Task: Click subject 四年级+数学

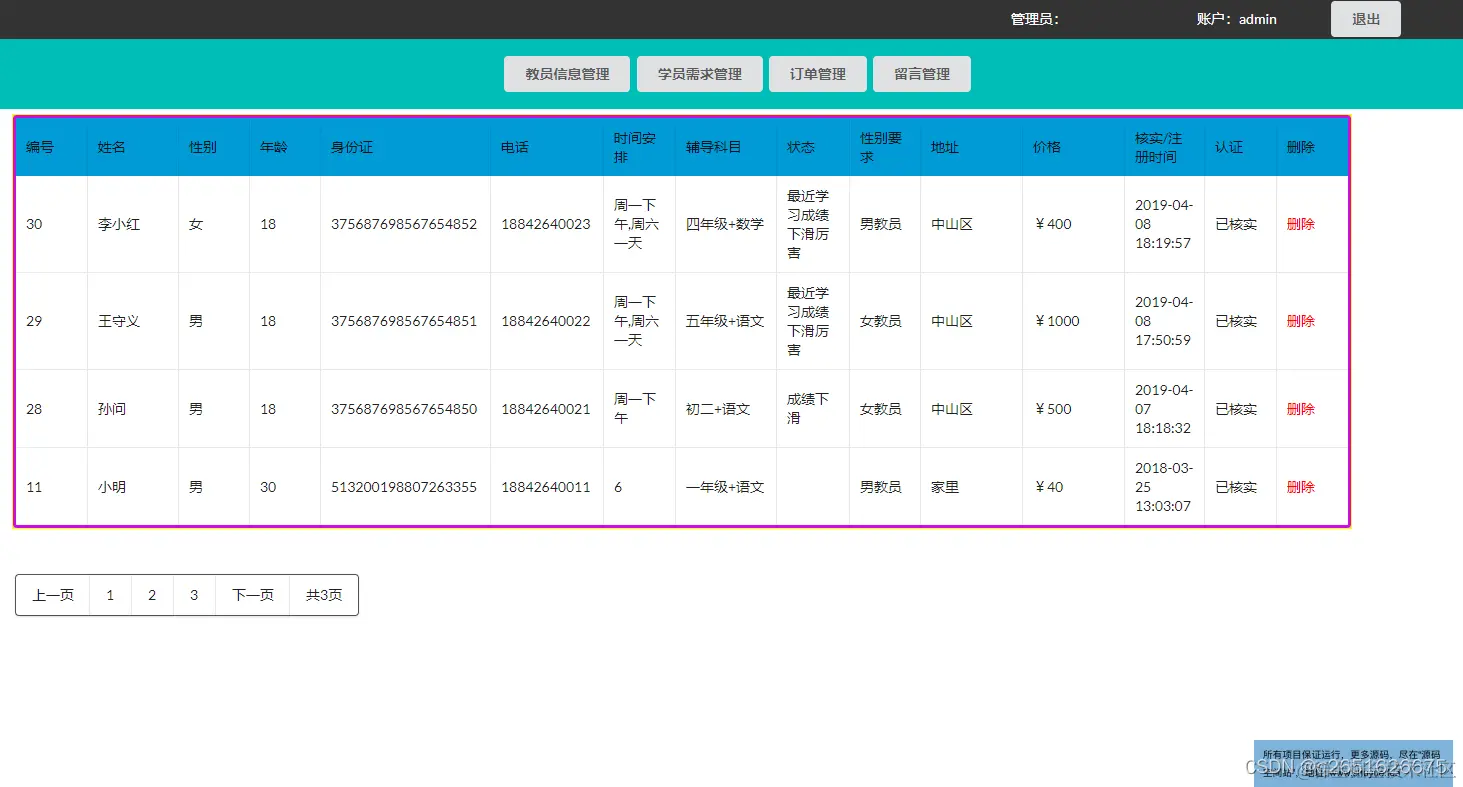Action: [725, 224]
